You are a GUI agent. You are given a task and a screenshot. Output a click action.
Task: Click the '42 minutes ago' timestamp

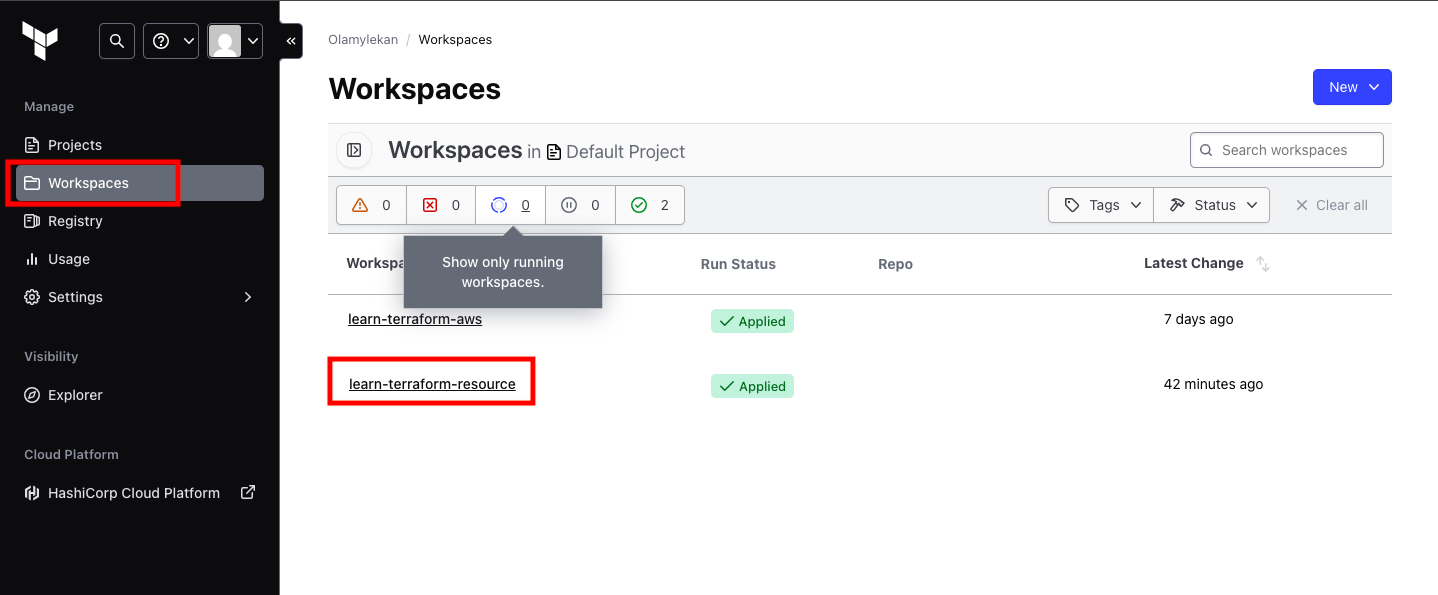[1213, 384]
